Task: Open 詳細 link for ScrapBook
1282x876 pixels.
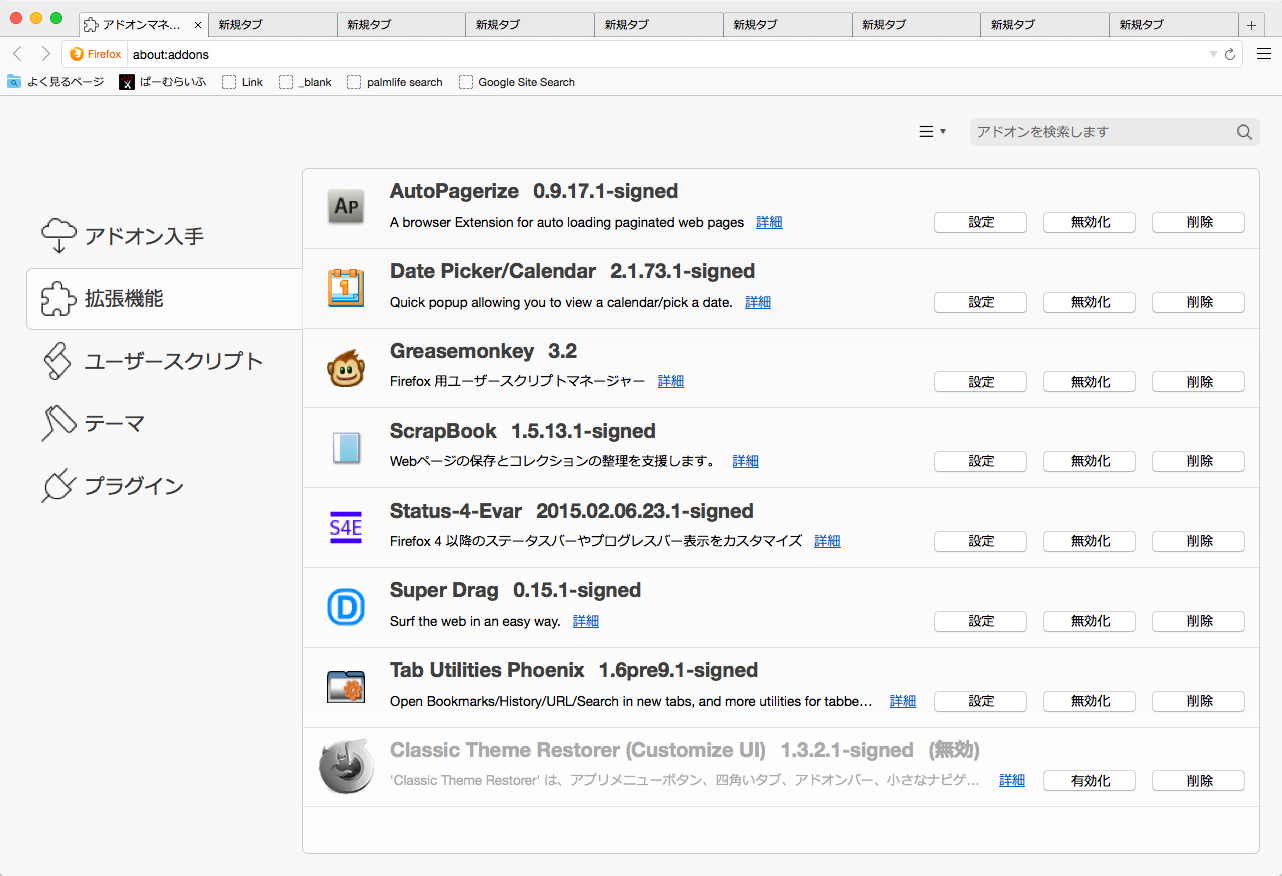Action: pyautogui.click(x=746, y=461)
